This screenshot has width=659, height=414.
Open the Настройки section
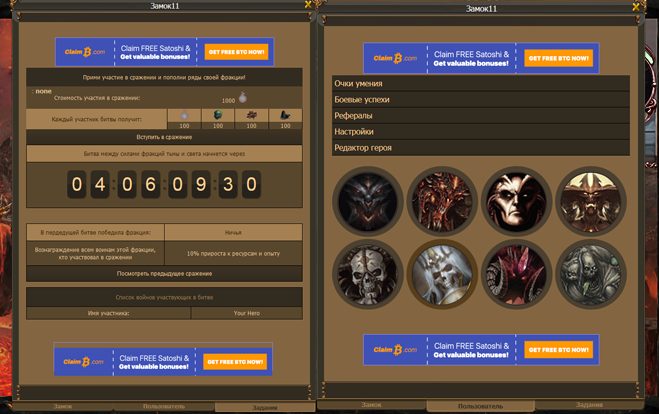[480, 131]
